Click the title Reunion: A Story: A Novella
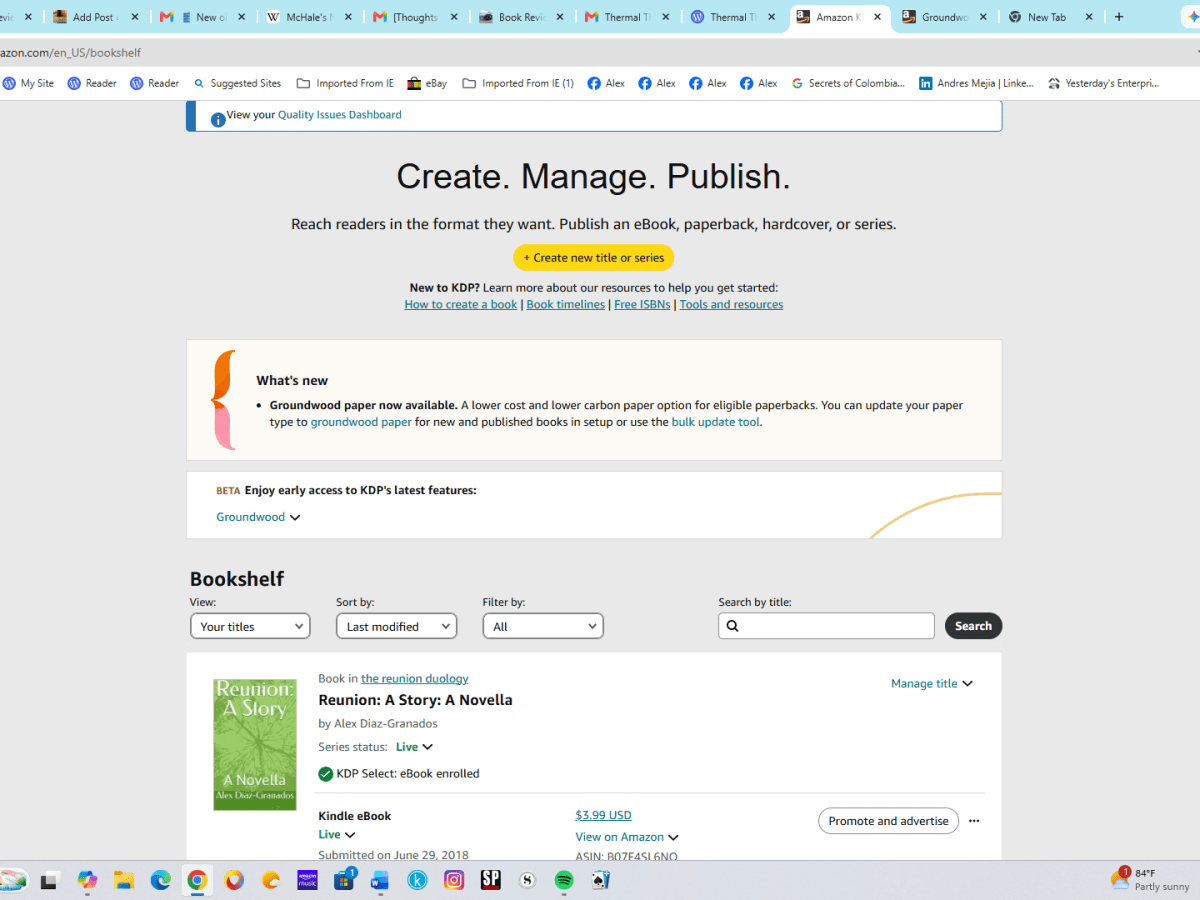Screen dimensions: 1200x900 [415, 700]
